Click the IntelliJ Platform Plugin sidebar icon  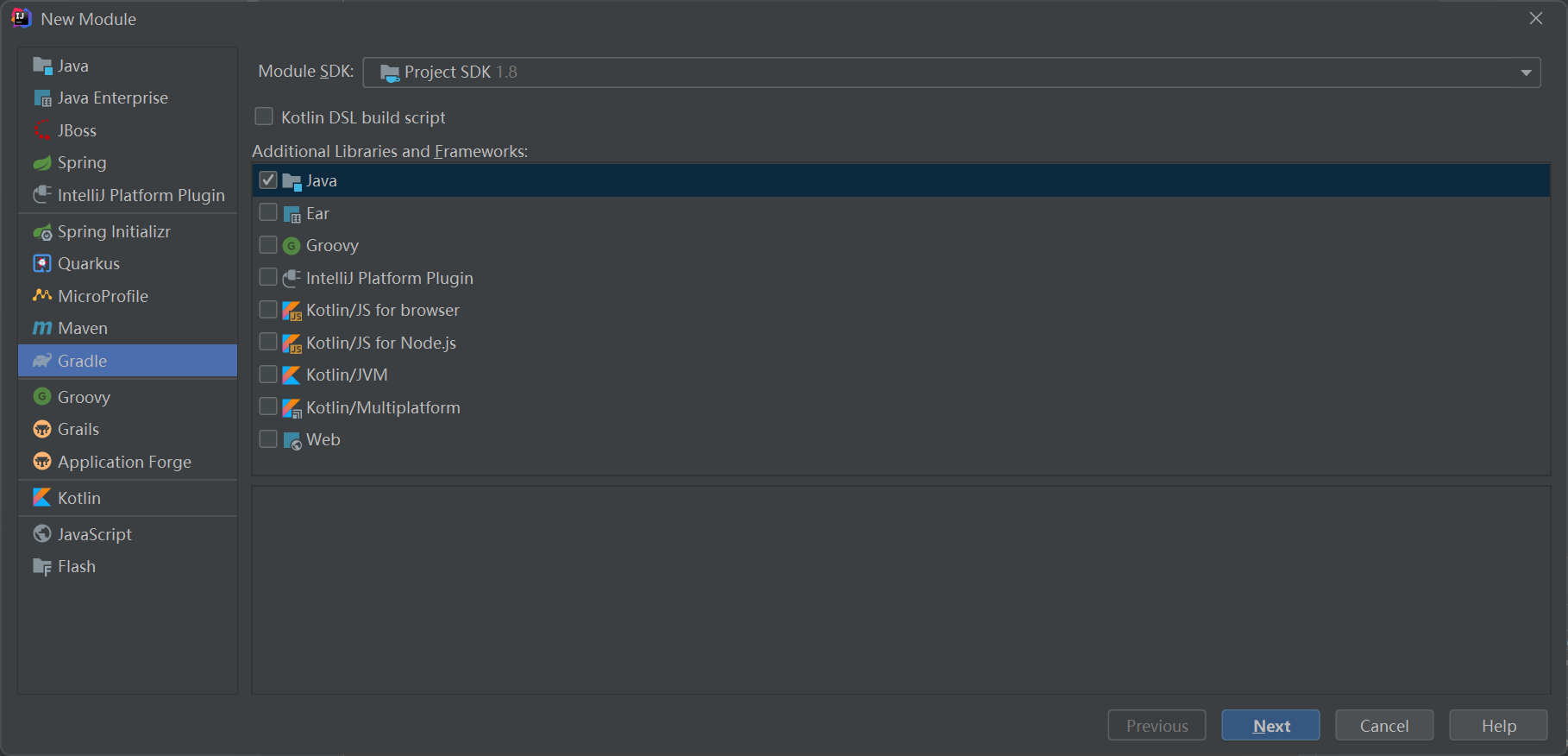[x=42, y=195]
